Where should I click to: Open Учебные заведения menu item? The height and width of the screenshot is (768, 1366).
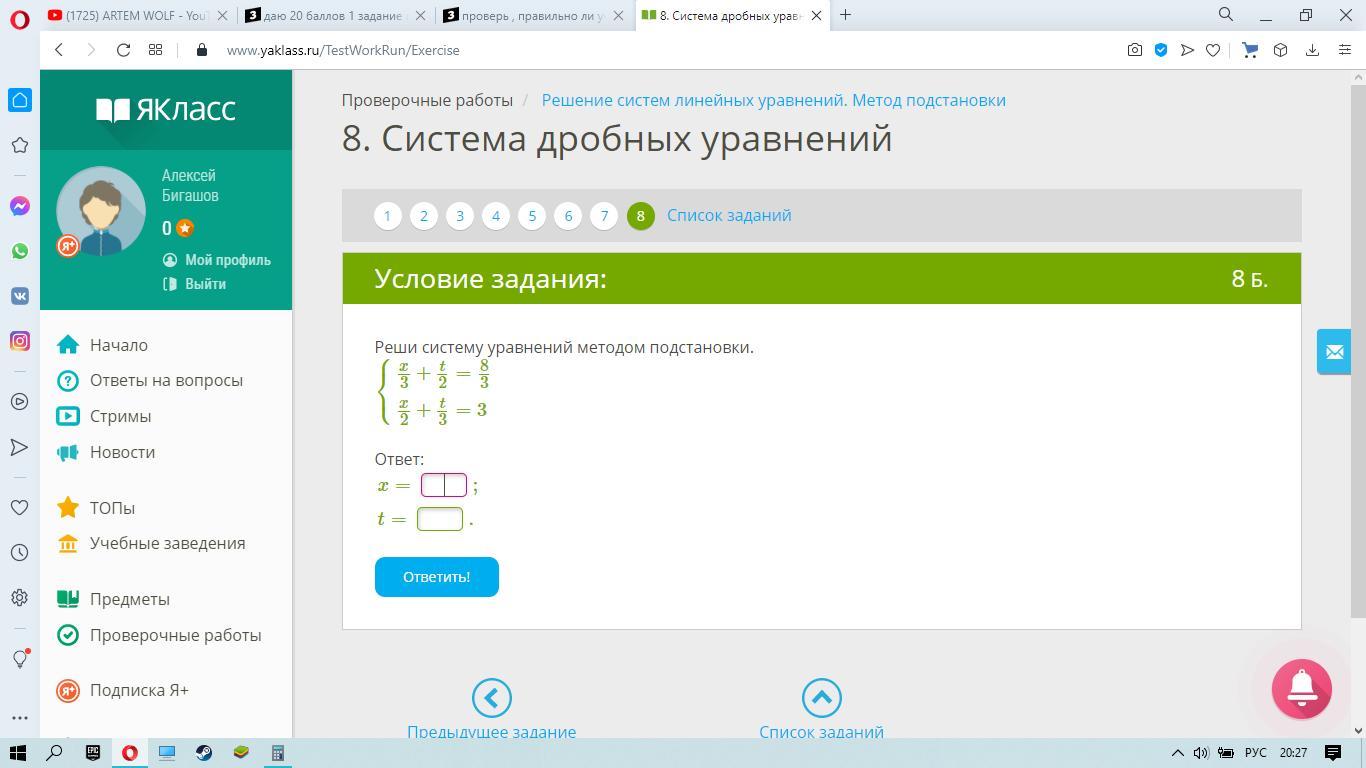(151, 543)
